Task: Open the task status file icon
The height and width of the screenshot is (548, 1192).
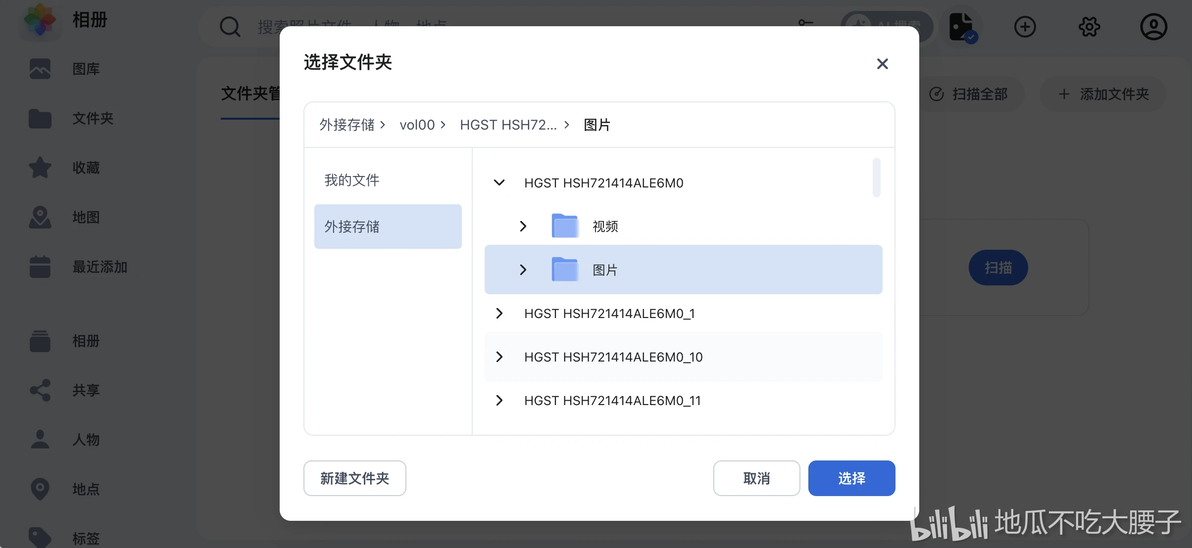Action: pyautogui.click(x=962, y=27)
